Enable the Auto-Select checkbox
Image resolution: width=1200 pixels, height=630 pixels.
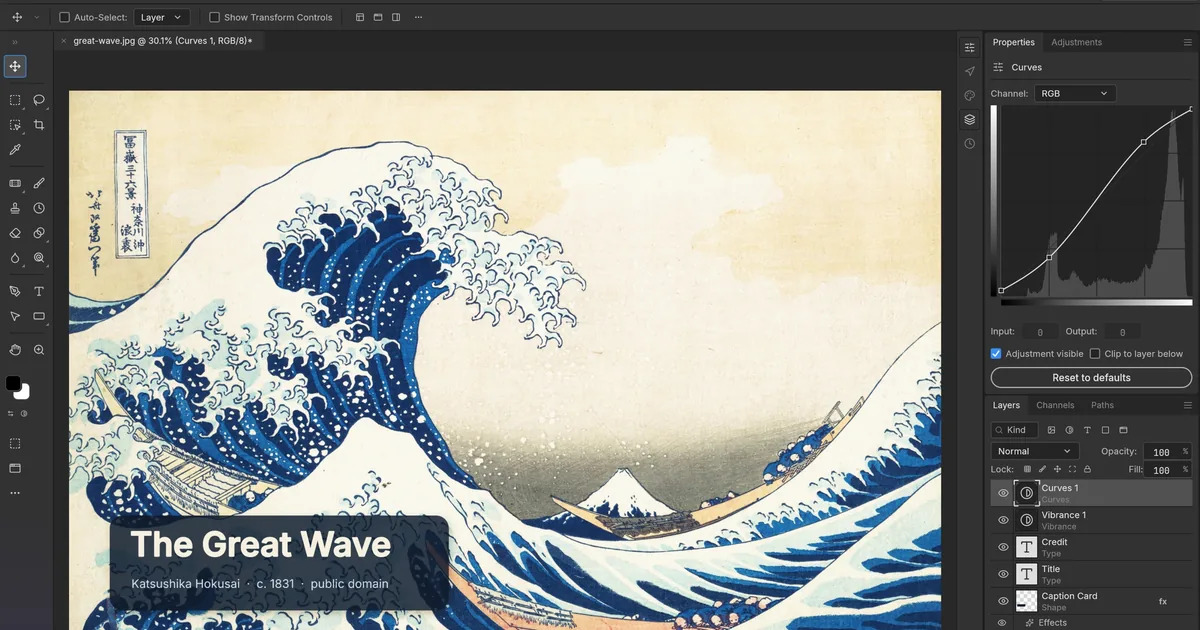coord(64,17)
